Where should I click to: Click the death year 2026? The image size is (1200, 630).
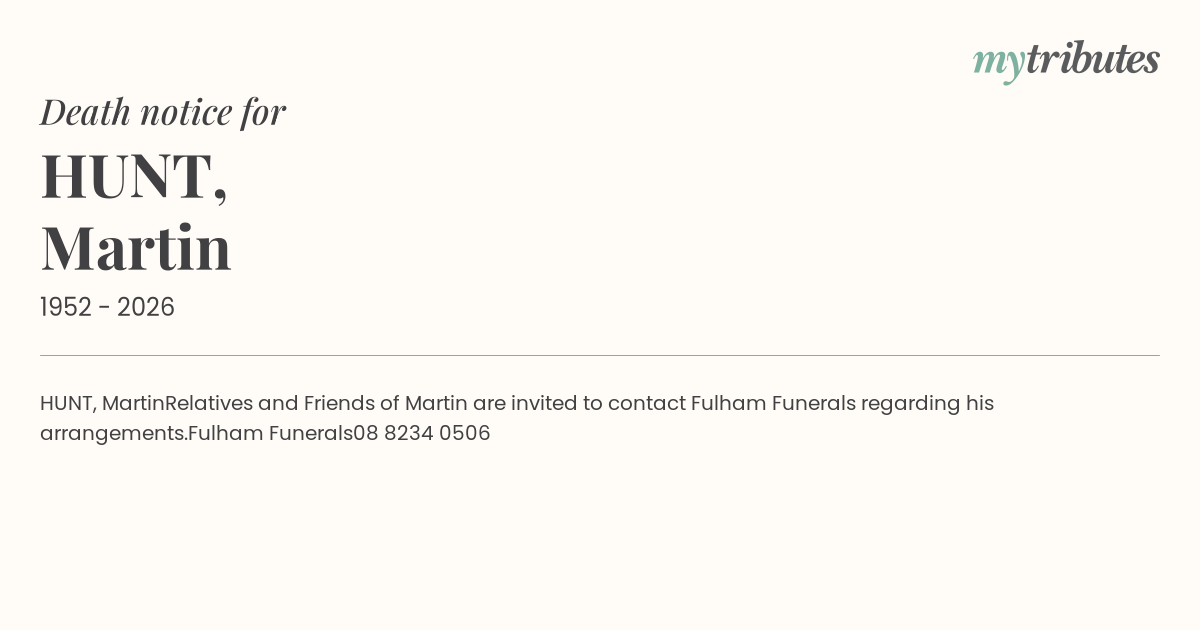146,307
